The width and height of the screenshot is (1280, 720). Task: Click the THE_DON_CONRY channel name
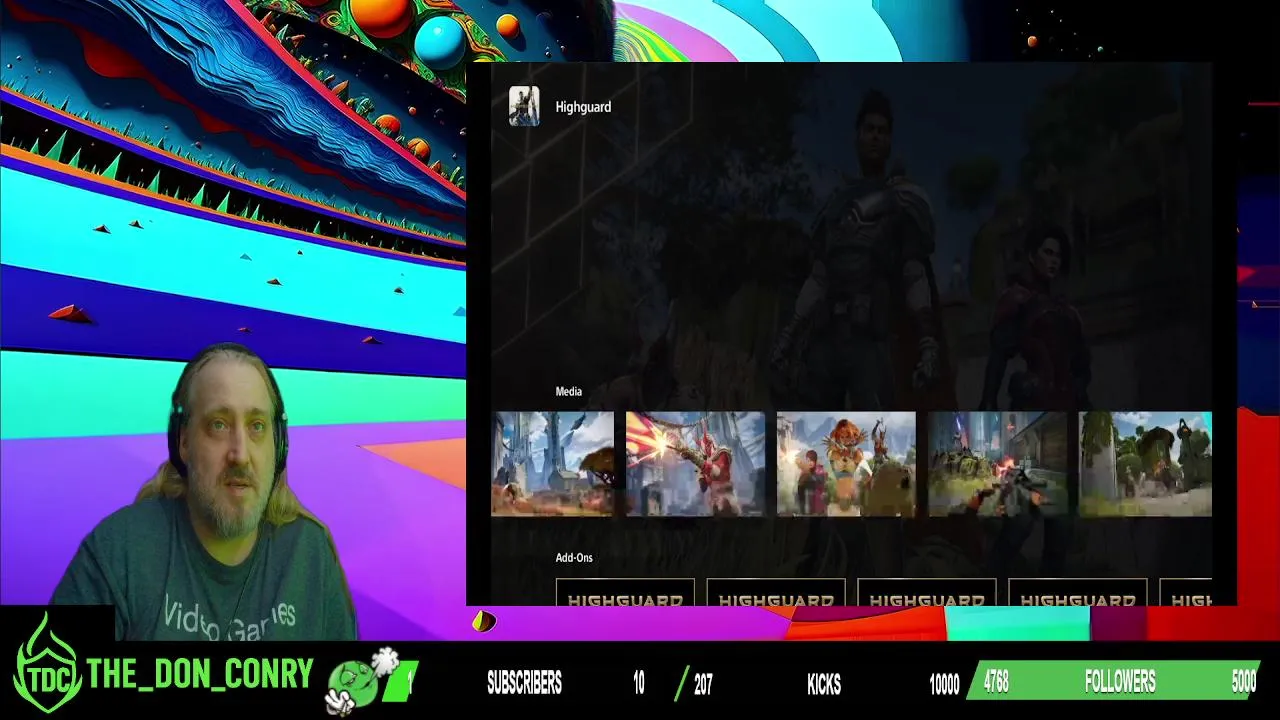coord(200,675)
